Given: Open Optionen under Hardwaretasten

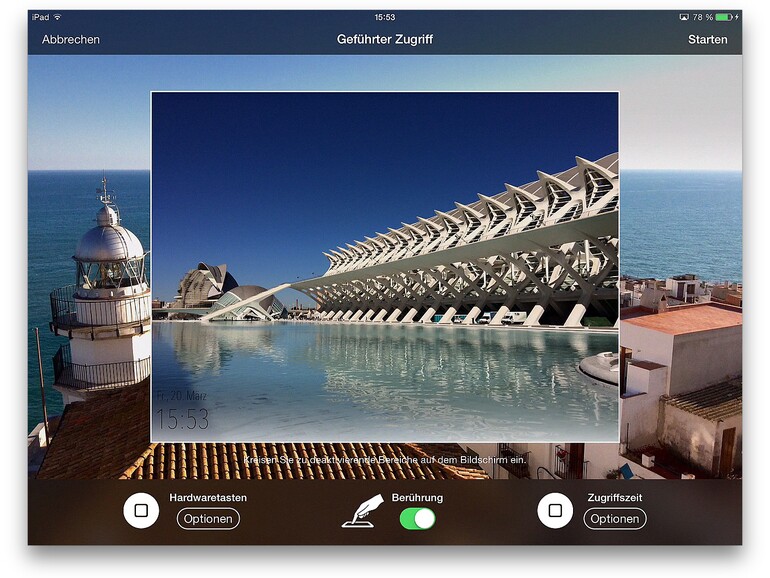Looking at the screenshot, I should [x=208, y=519].
